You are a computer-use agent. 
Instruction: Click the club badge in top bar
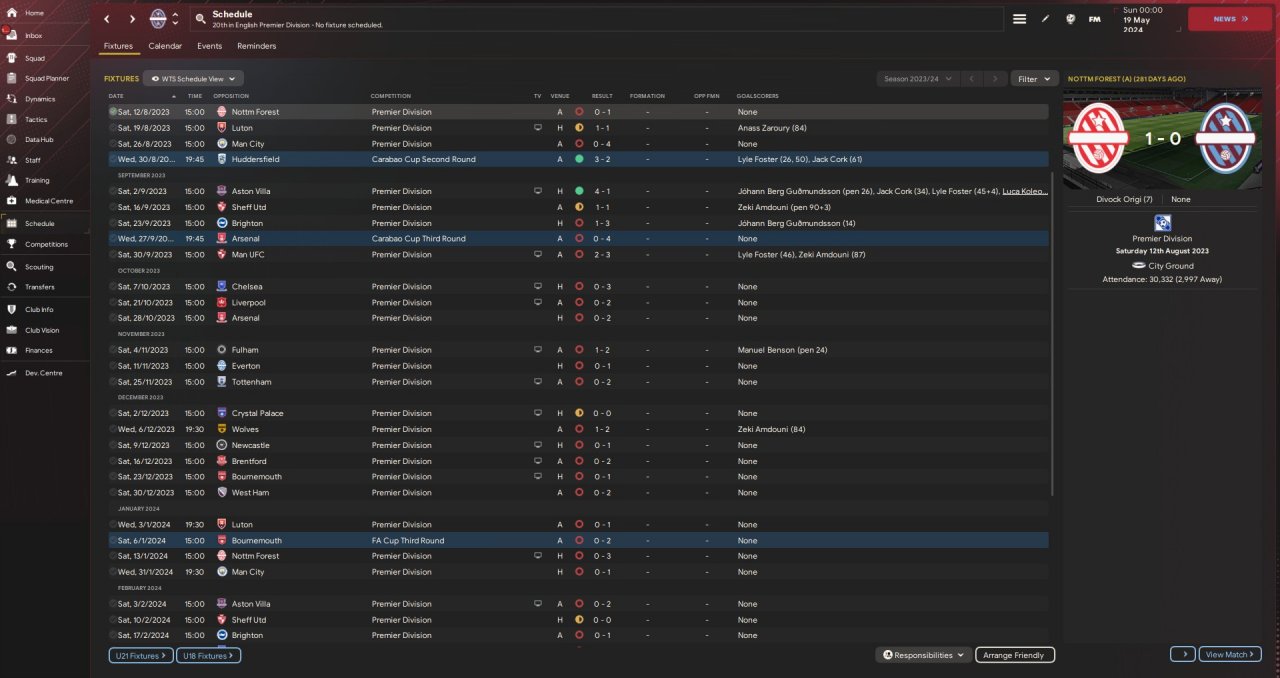click(158, 18)
